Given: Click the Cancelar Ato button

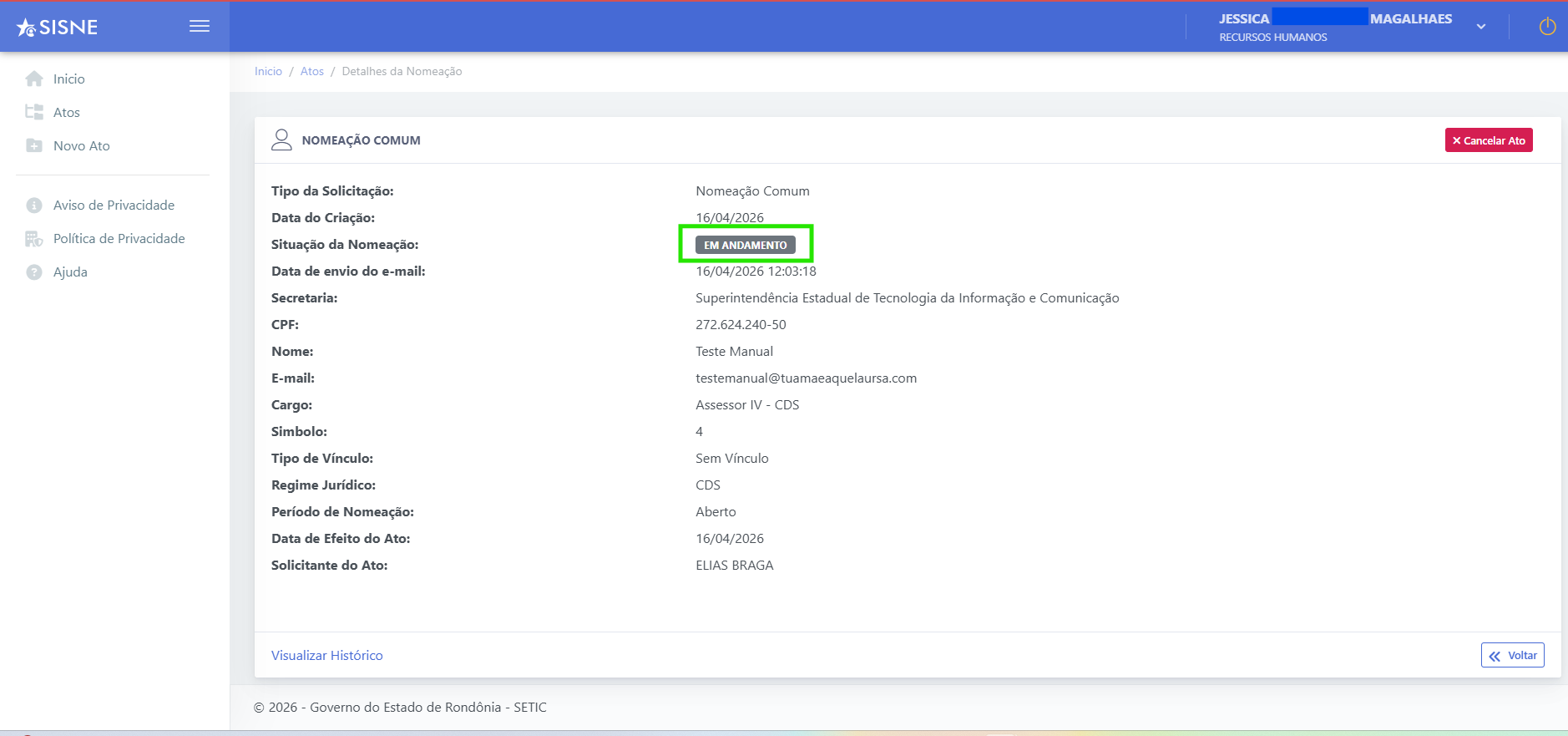Looking at the screenshot, I should point(1489,140).
